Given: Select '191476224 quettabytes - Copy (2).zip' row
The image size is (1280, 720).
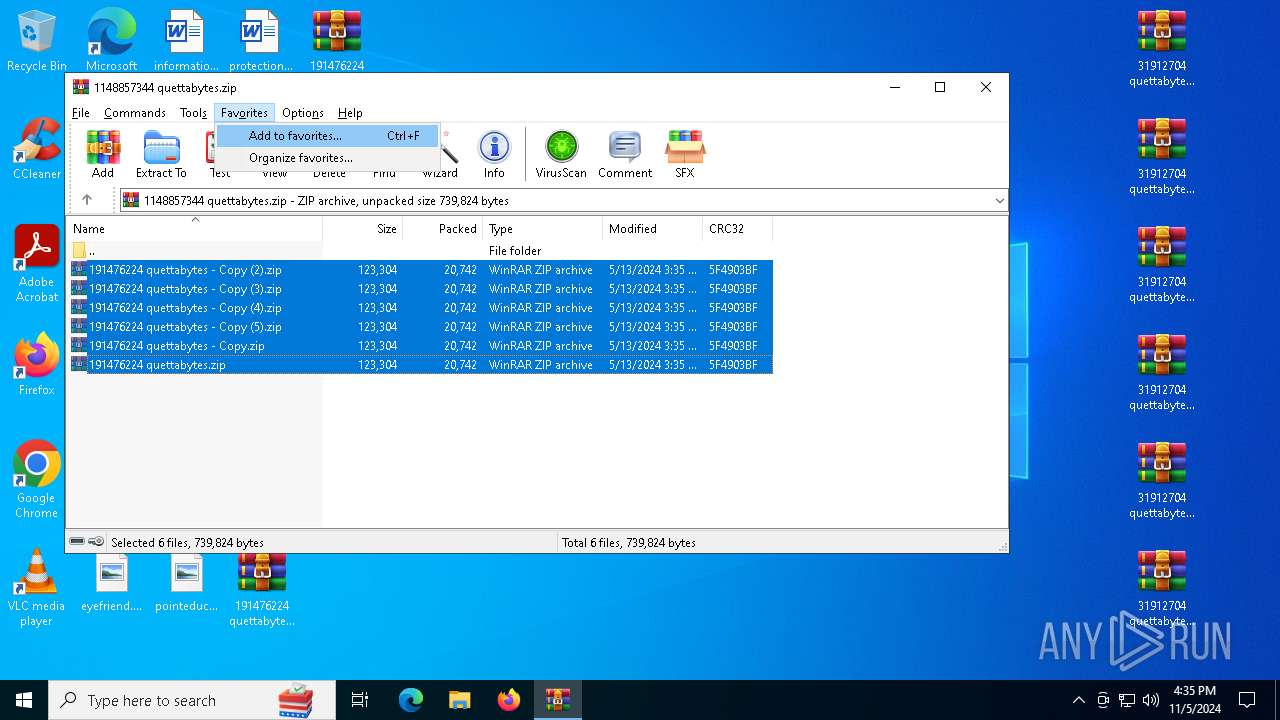Looking at the screenshot, I should point(420,270).
